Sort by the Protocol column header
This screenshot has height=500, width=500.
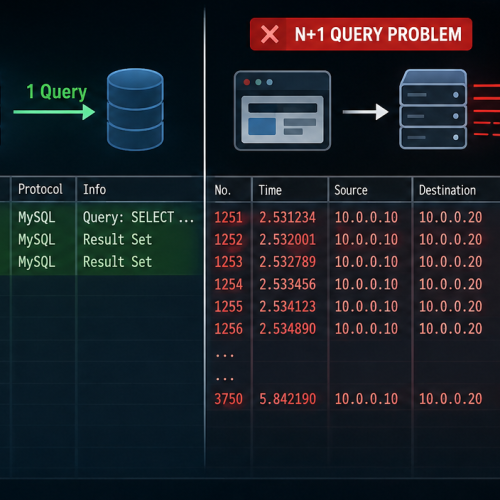click(x=40, y=189)
